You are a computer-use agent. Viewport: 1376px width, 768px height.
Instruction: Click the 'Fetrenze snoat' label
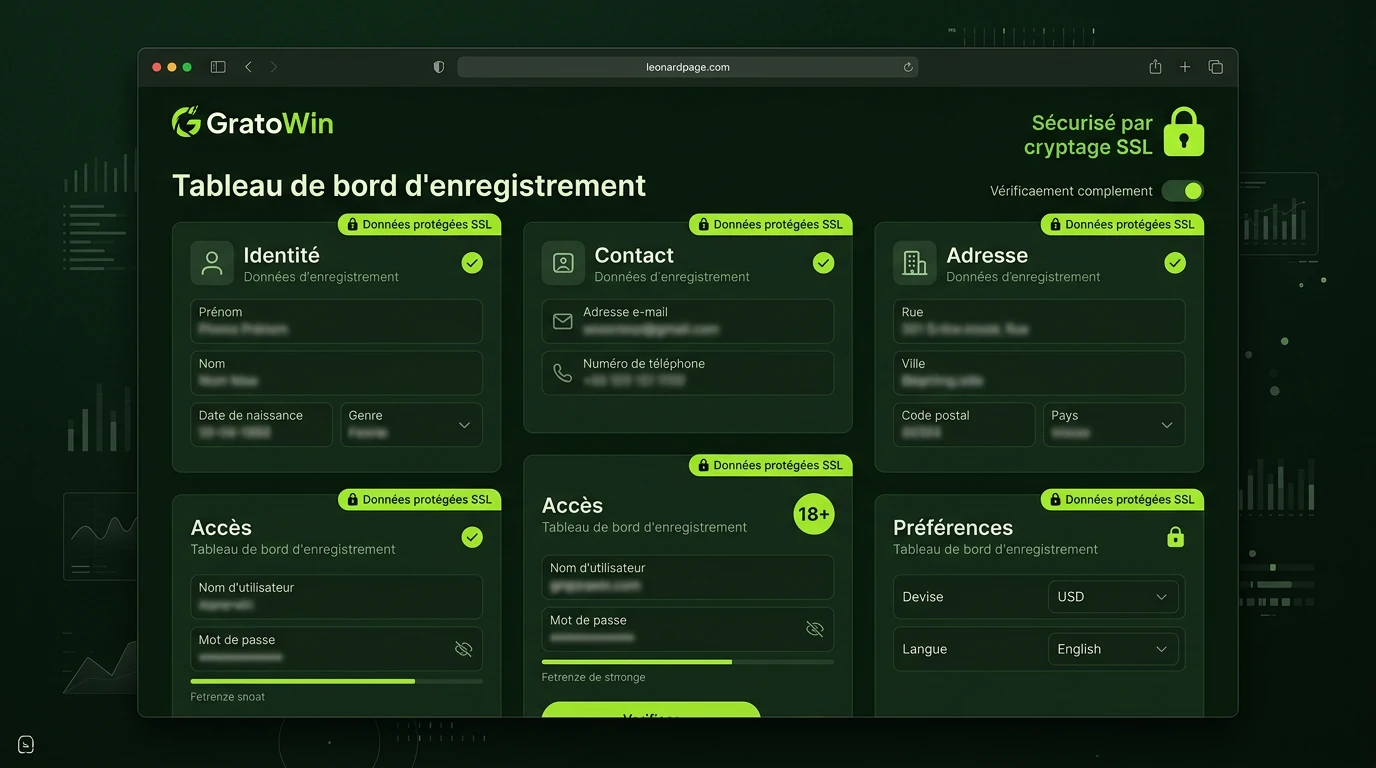pos(228,697)
